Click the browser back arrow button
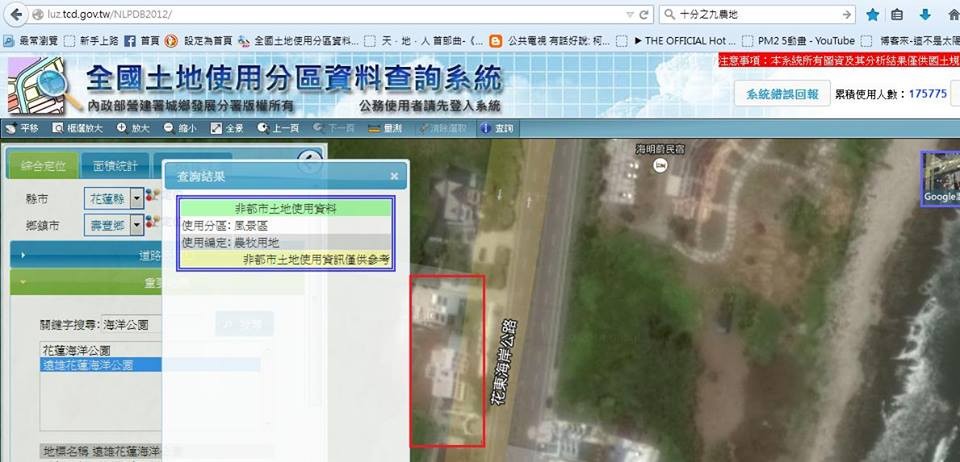This screenshot has height=462, width=960. click(15, 14)
